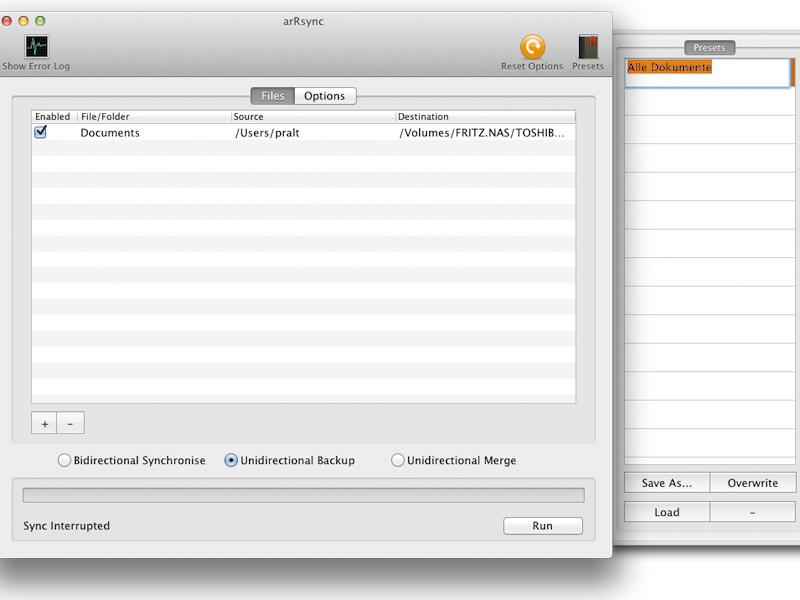Click the Reset Options orange icon

point(532,47)
